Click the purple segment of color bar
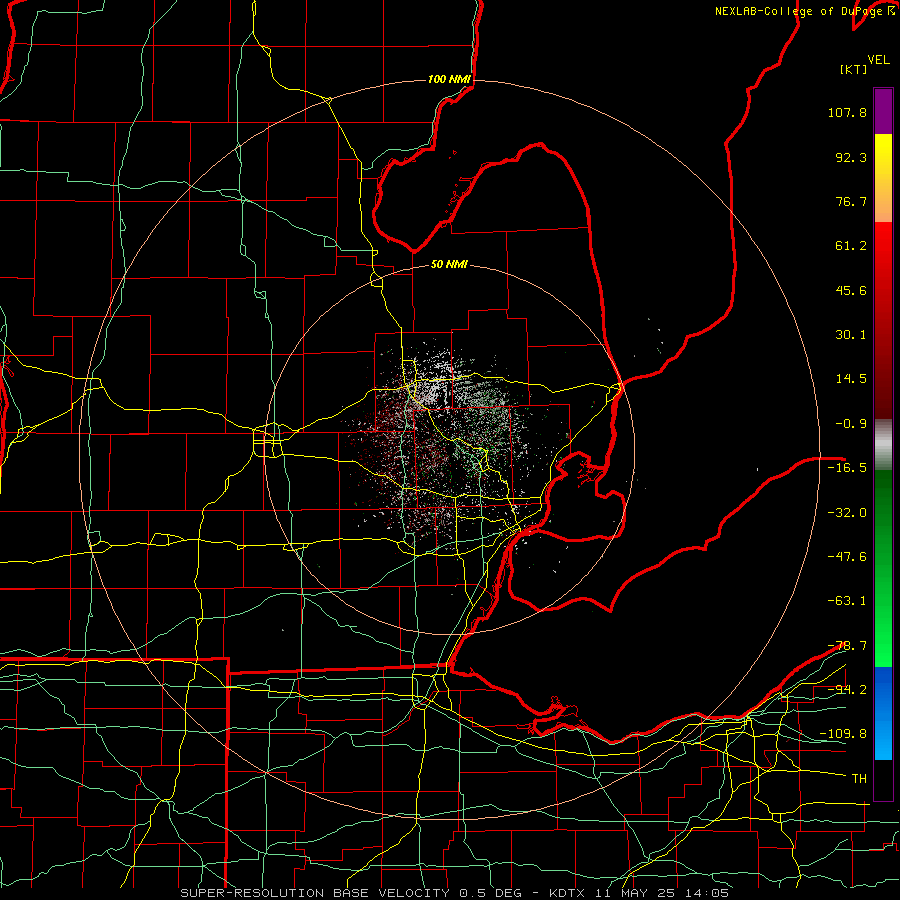 [x=883, y=111]
